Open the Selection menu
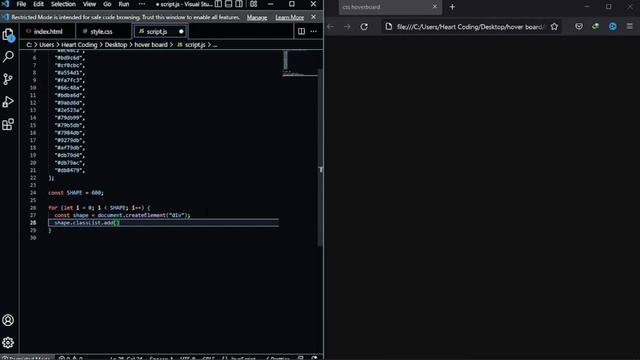Viewport: 640px width, 360px height. pyautogui.click(x=63, y=4)
